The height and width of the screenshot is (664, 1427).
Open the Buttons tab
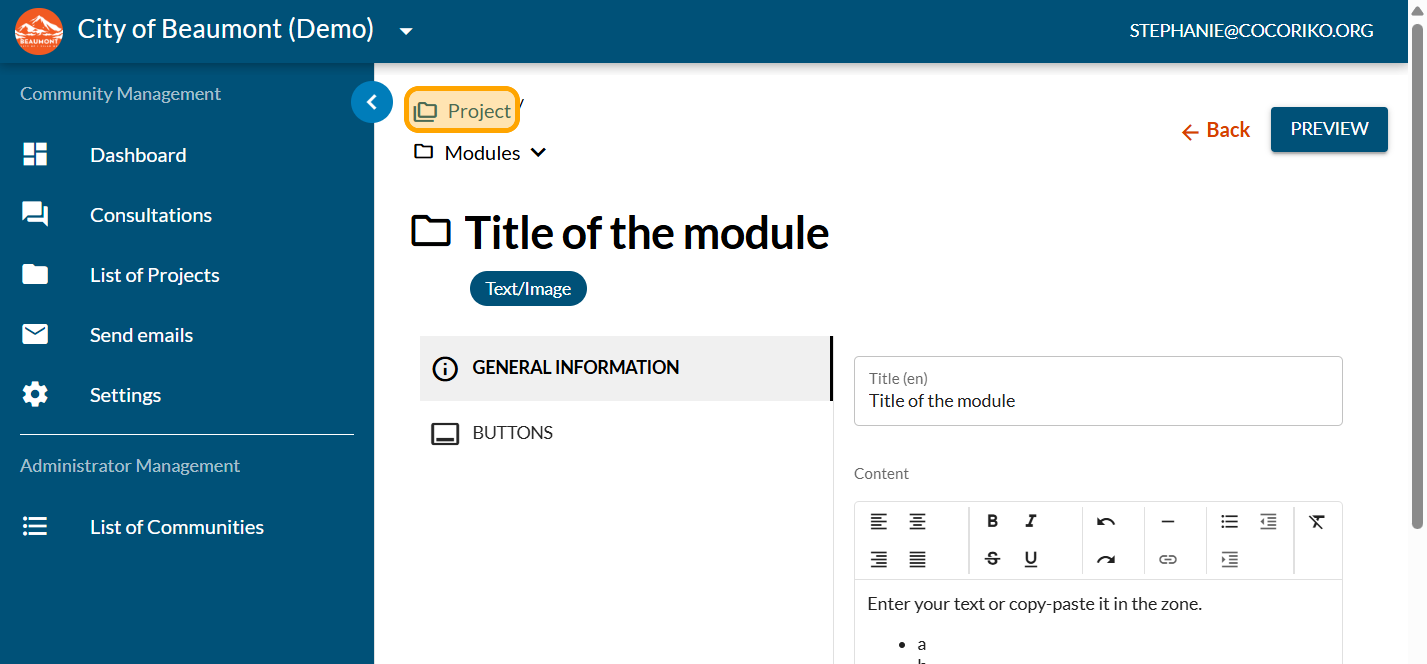[x=512, y=433]
